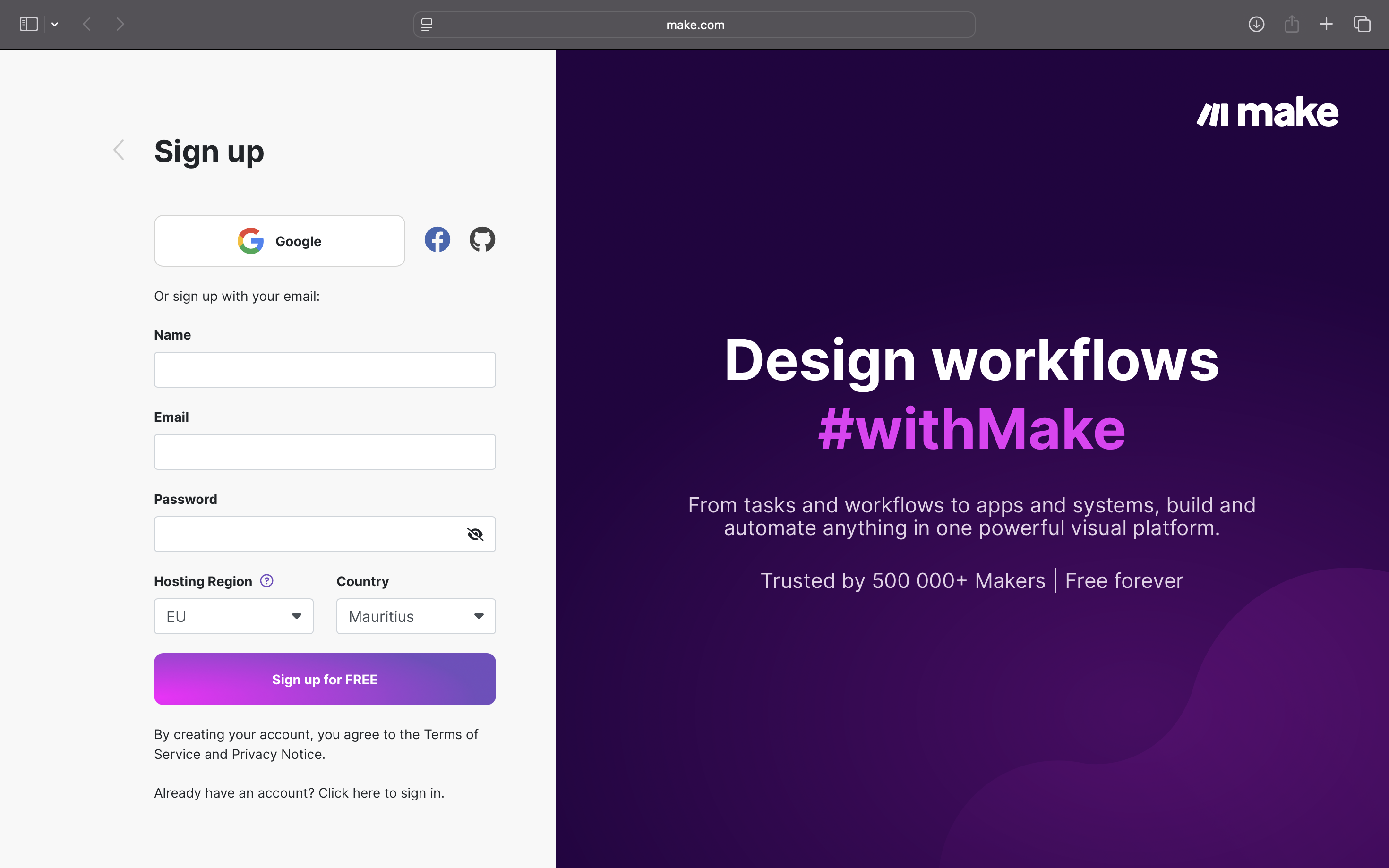Click the #withMake hashtag text
Screen dimensions: 1389x868
[971, 429]
